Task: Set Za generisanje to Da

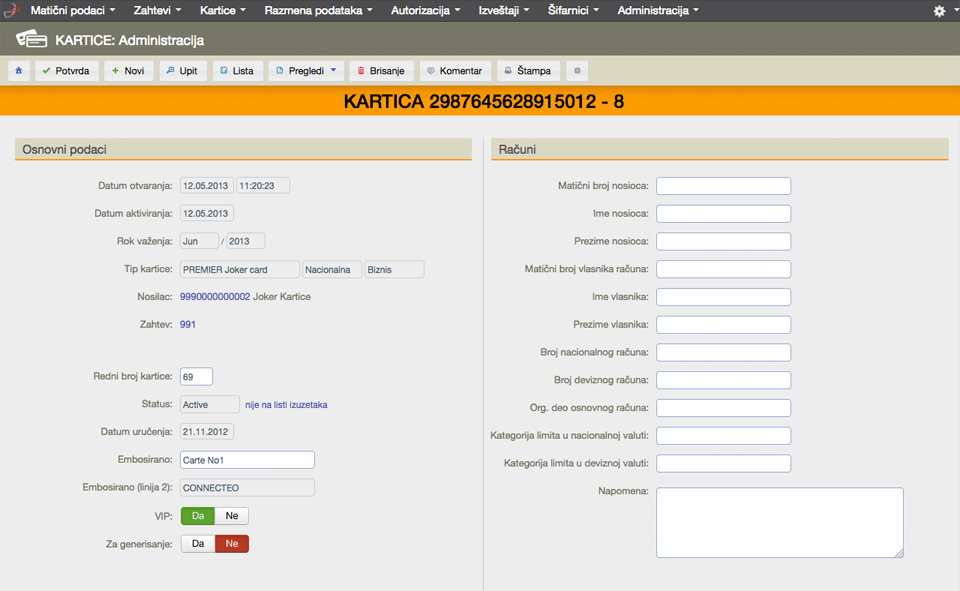Action: pos(198,543)
